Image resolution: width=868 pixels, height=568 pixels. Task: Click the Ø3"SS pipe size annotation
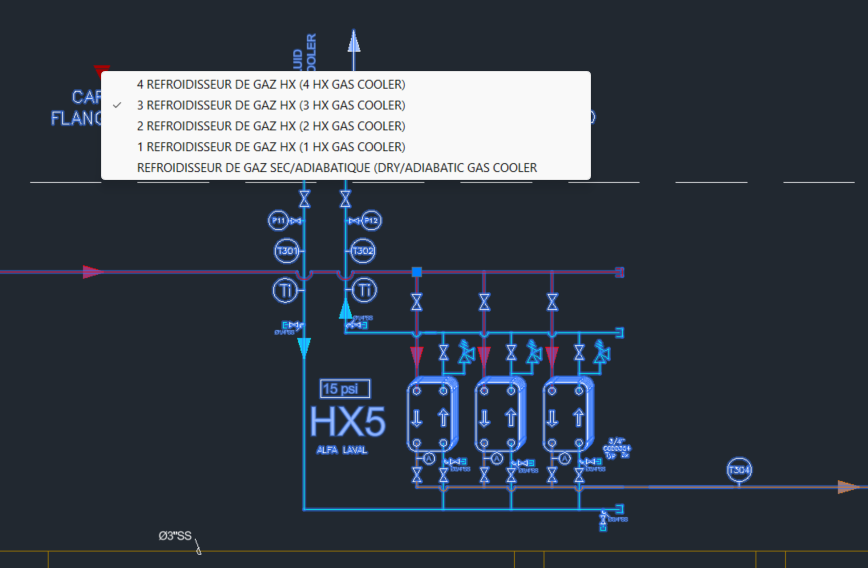pyautogui.click(x=175, y=535)
